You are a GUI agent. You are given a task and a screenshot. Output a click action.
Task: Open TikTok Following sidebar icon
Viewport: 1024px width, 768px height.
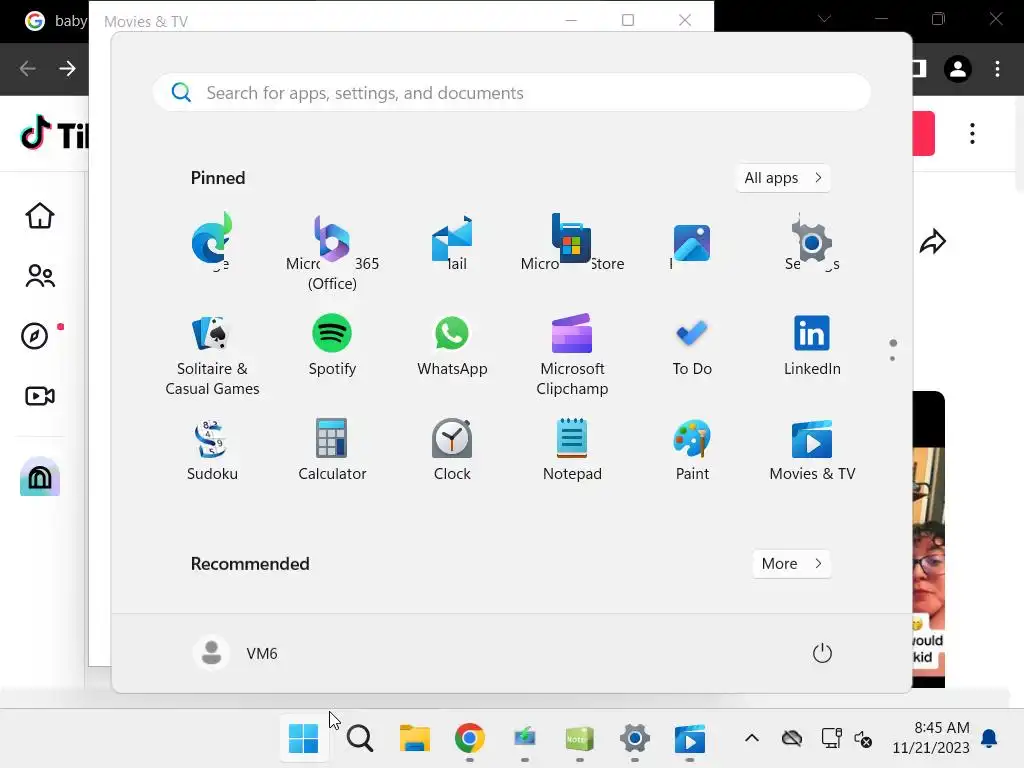[x=40, y=276]
